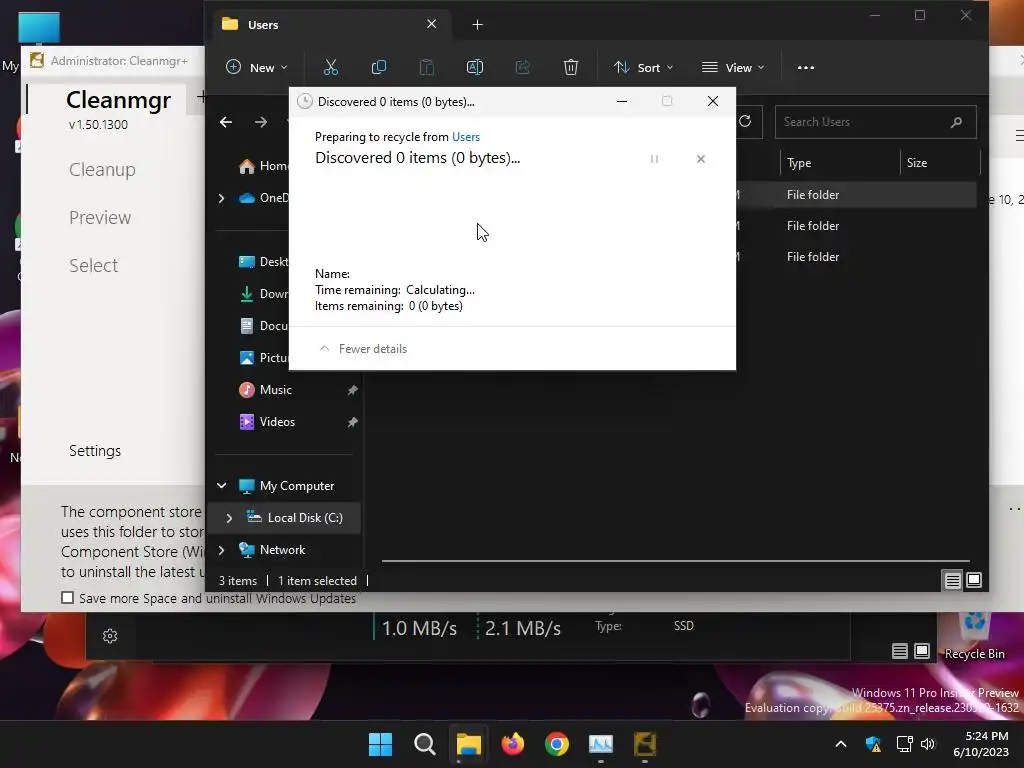Expand the Network tree node
Viewport: 1024px width, 768px height.
coord(221,550)
